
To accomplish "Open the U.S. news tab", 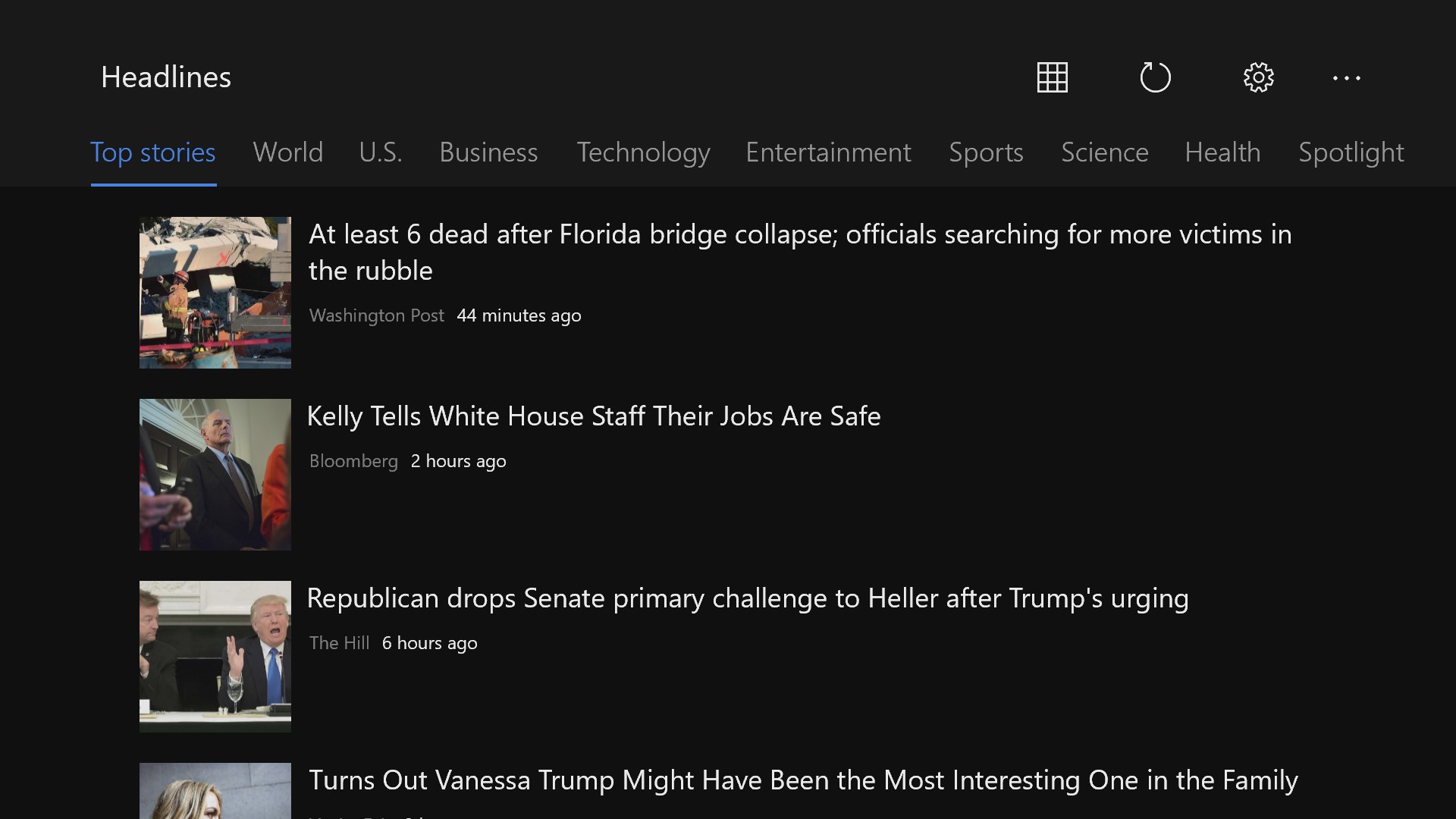I will click(x=381, y=152).
